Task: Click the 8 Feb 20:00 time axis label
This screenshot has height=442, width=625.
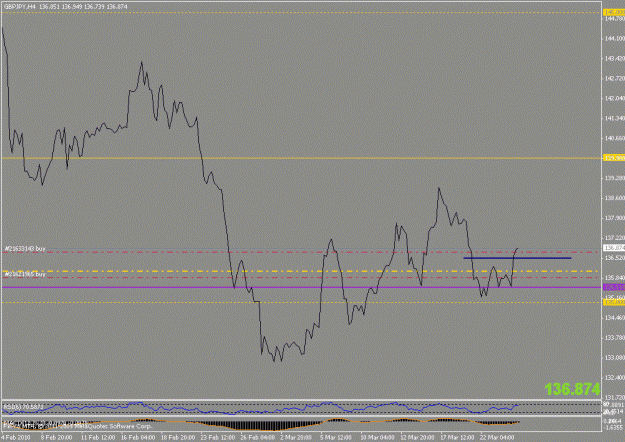Action: pyautogui.click(x=56, y=437)
